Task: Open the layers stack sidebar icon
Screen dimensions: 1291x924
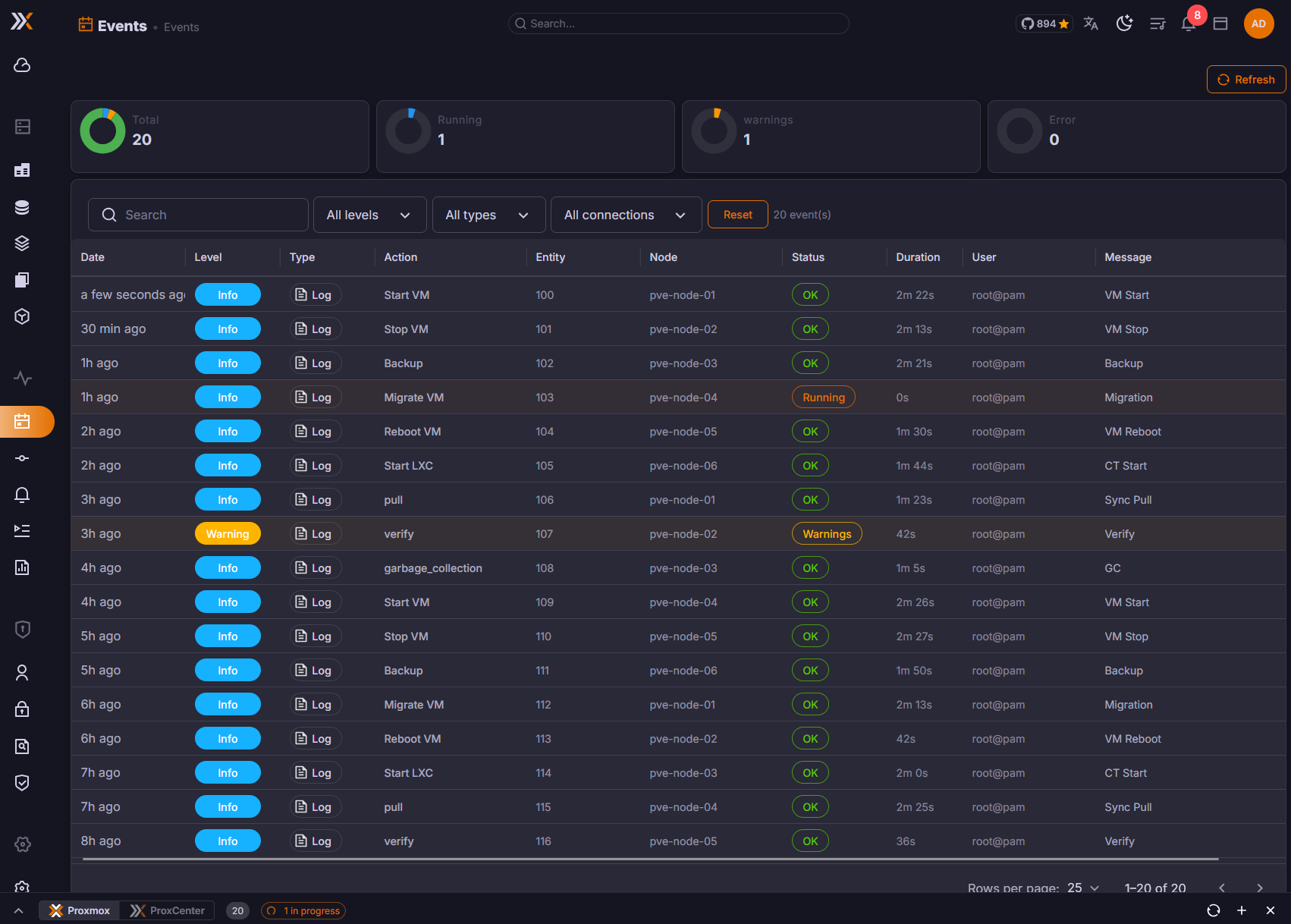Action: point(22,244)
